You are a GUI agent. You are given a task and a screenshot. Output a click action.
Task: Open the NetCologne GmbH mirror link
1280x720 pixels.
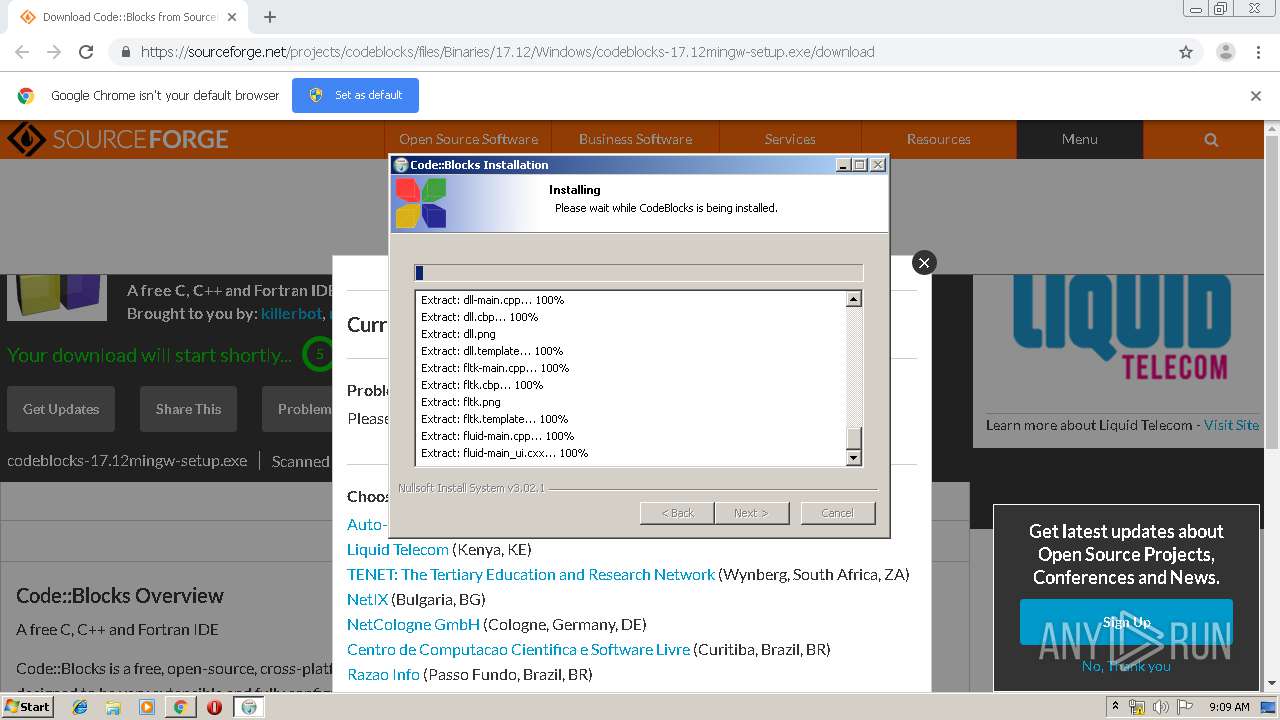click(x=413, y=624)
